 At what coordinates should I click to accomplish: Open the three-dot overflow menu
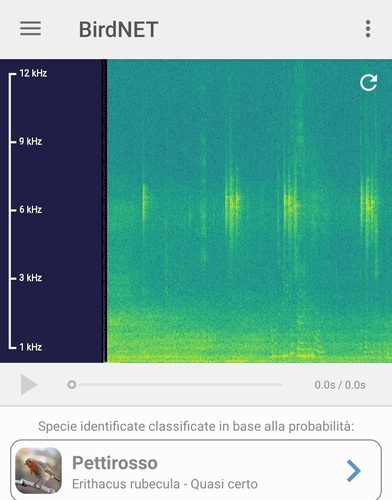click(368, 29)
